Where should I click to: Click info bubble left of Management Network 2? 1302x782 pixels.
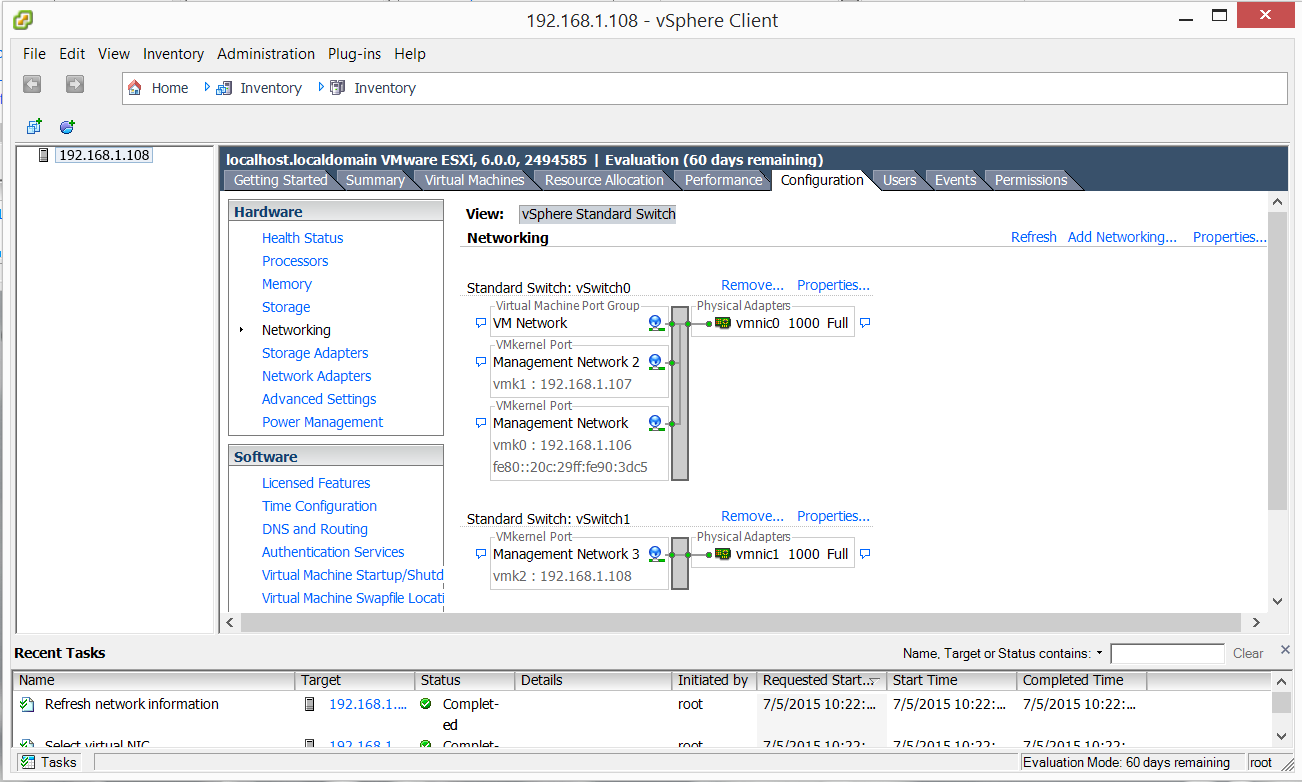(481, 362)
